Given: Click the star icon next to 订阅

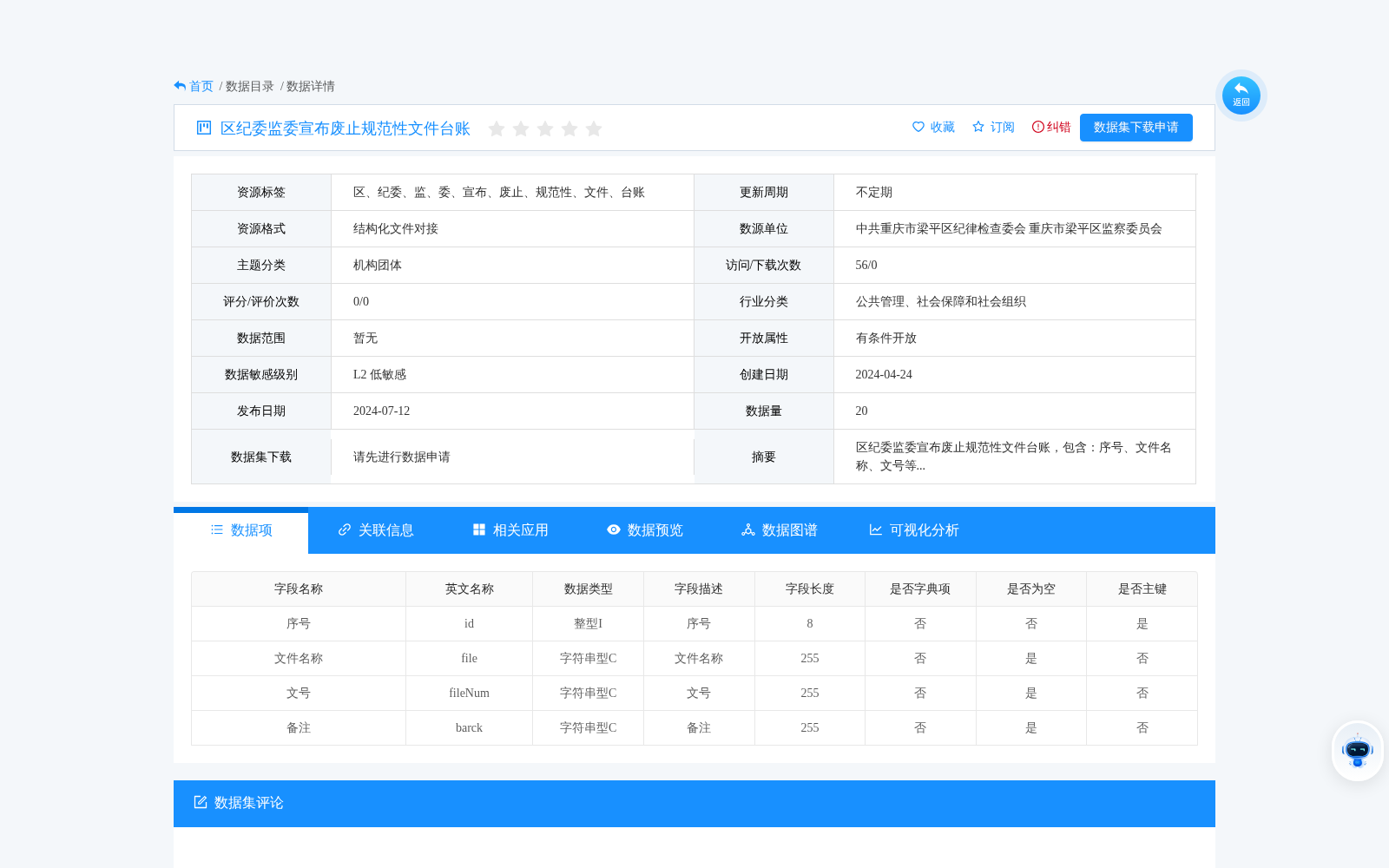Looking at the screenshot, I should coord(978,127).
